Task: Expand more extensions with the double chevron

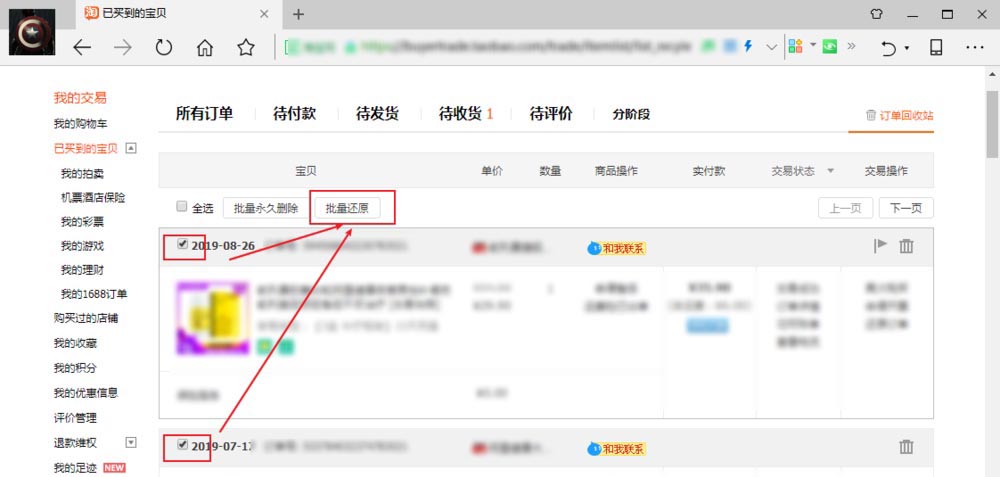Action: click(851, 47)
